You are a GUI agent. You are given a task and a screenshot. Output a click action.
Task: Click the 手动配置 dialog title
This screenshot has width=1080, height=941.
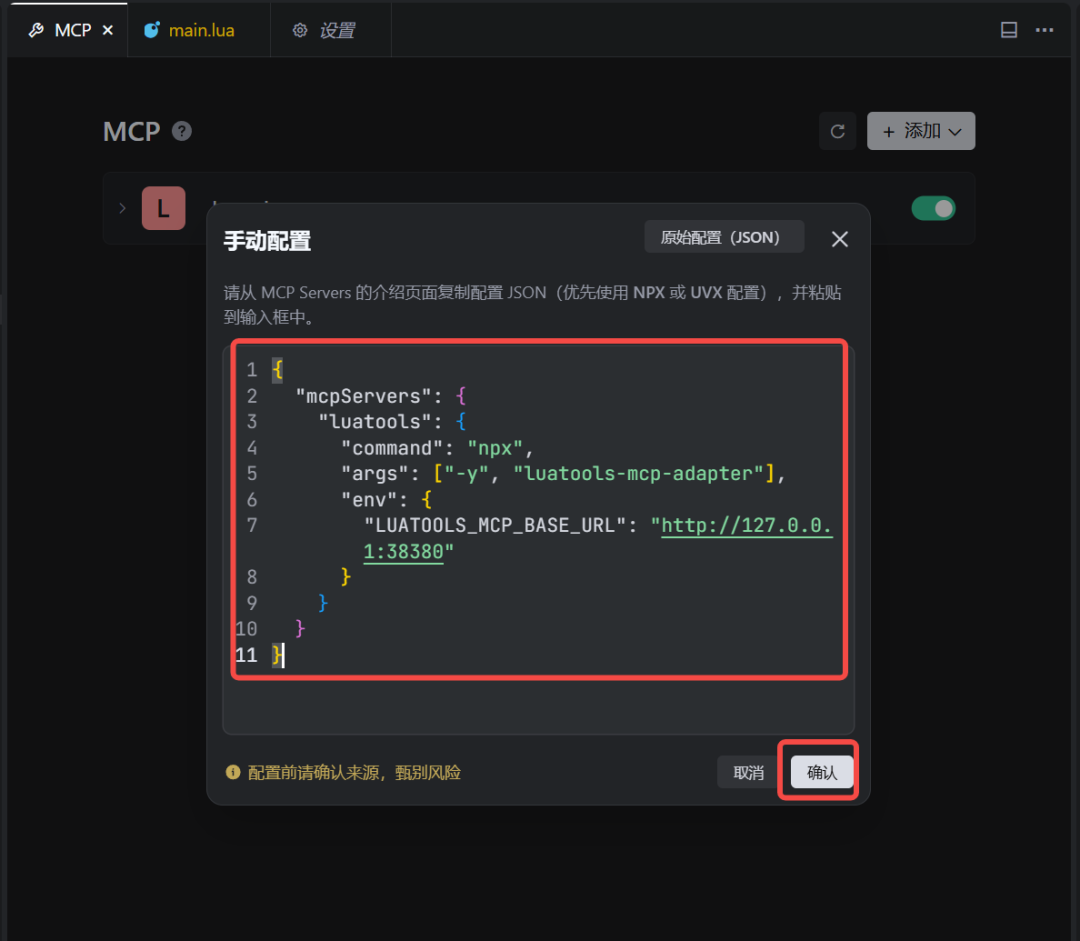[x=267, y=241]
